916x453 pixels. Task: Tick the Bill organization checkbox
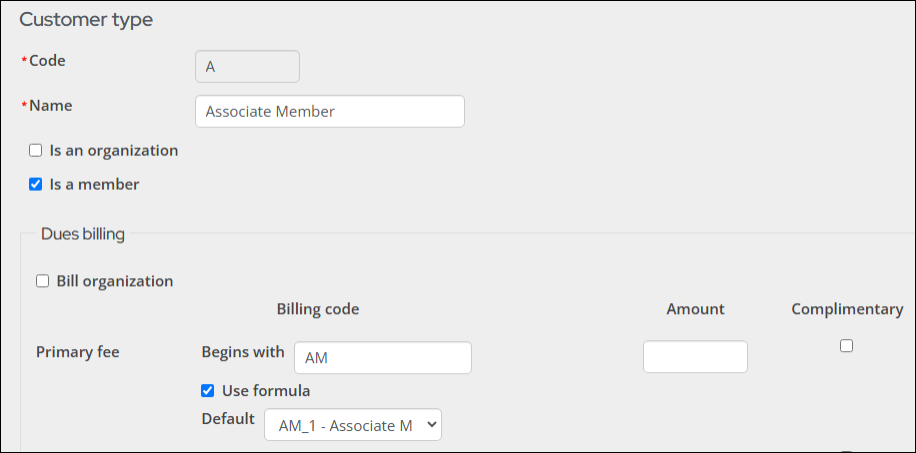[x=43, y=281]
